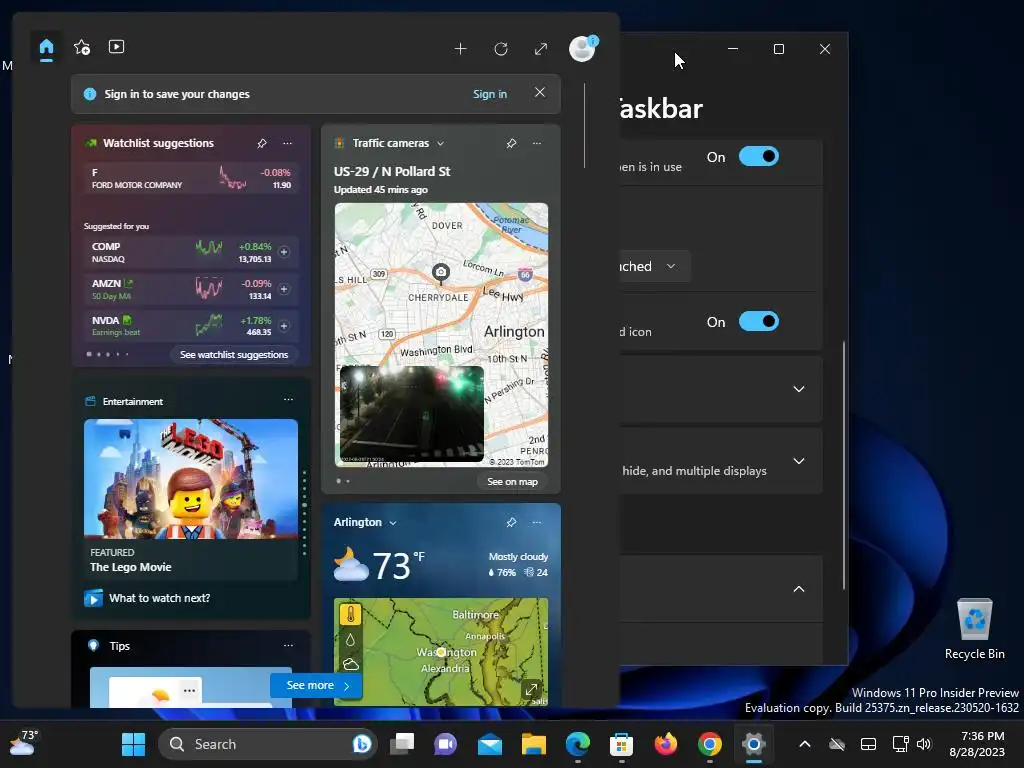Image resolution: width=1024 pixels, height=768 pixels.
Task: Expand the weather map
Action: point(532,690)
